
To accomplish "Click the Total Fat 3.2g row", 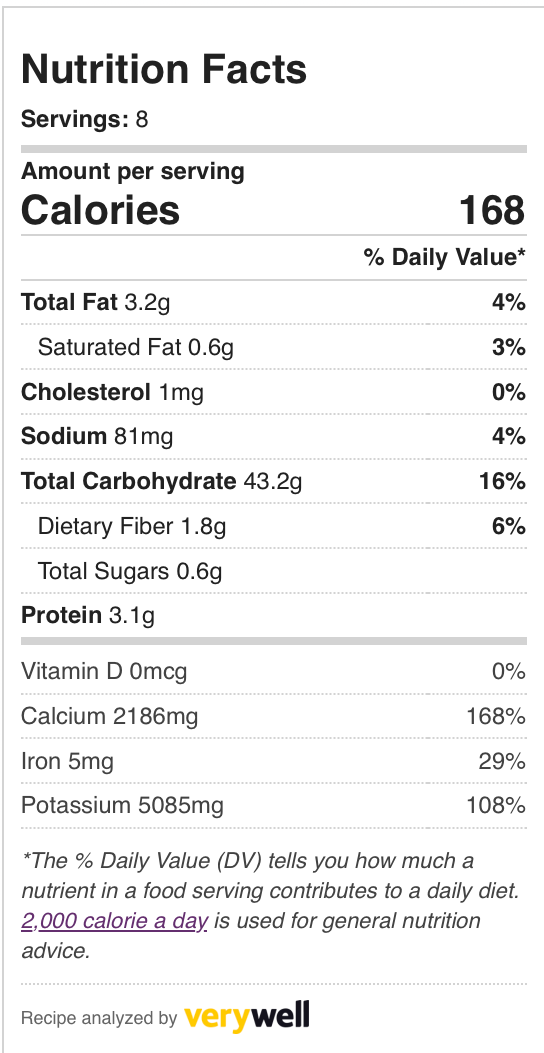I will point(273,302).
